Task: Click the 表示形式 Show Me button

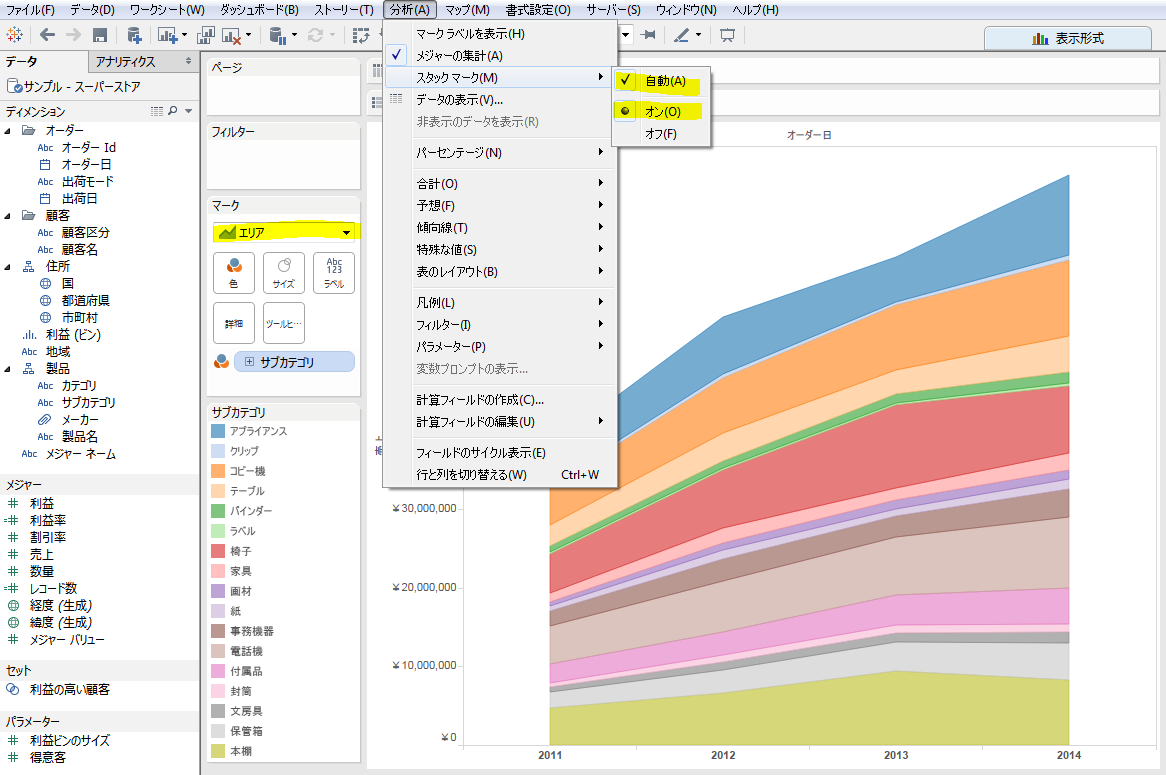Action: pyautogui.click(x=1068, y=39)
